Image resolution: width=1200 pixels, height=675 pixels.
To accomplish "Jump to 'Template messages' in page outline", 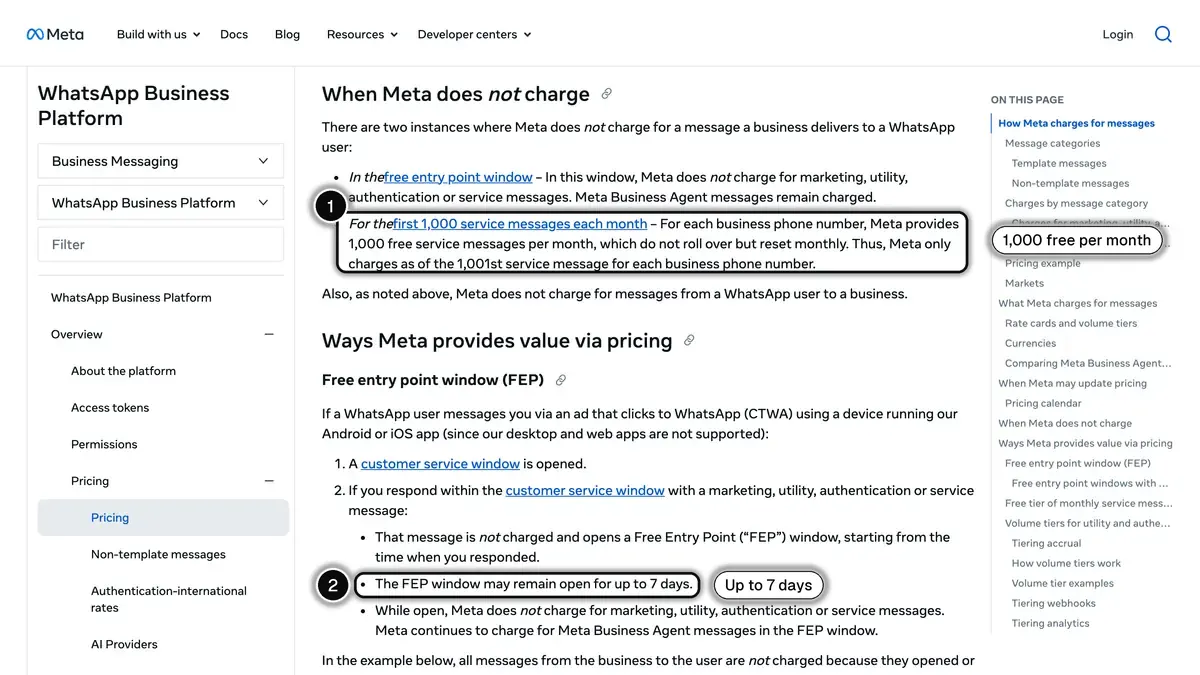I will [x=1059, y=163].
